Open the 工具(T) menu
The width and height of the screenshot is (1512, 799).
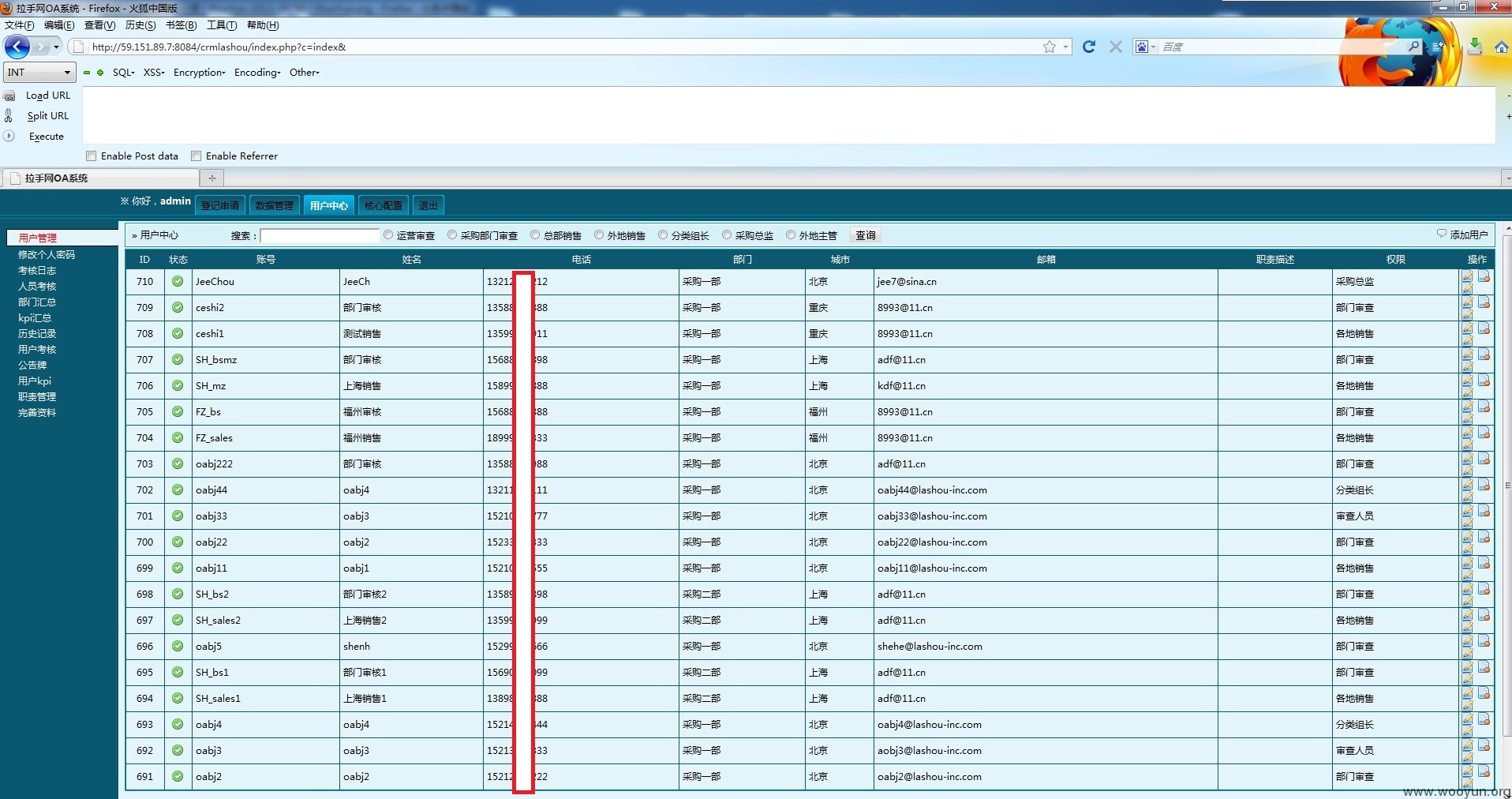pos(222,25)
